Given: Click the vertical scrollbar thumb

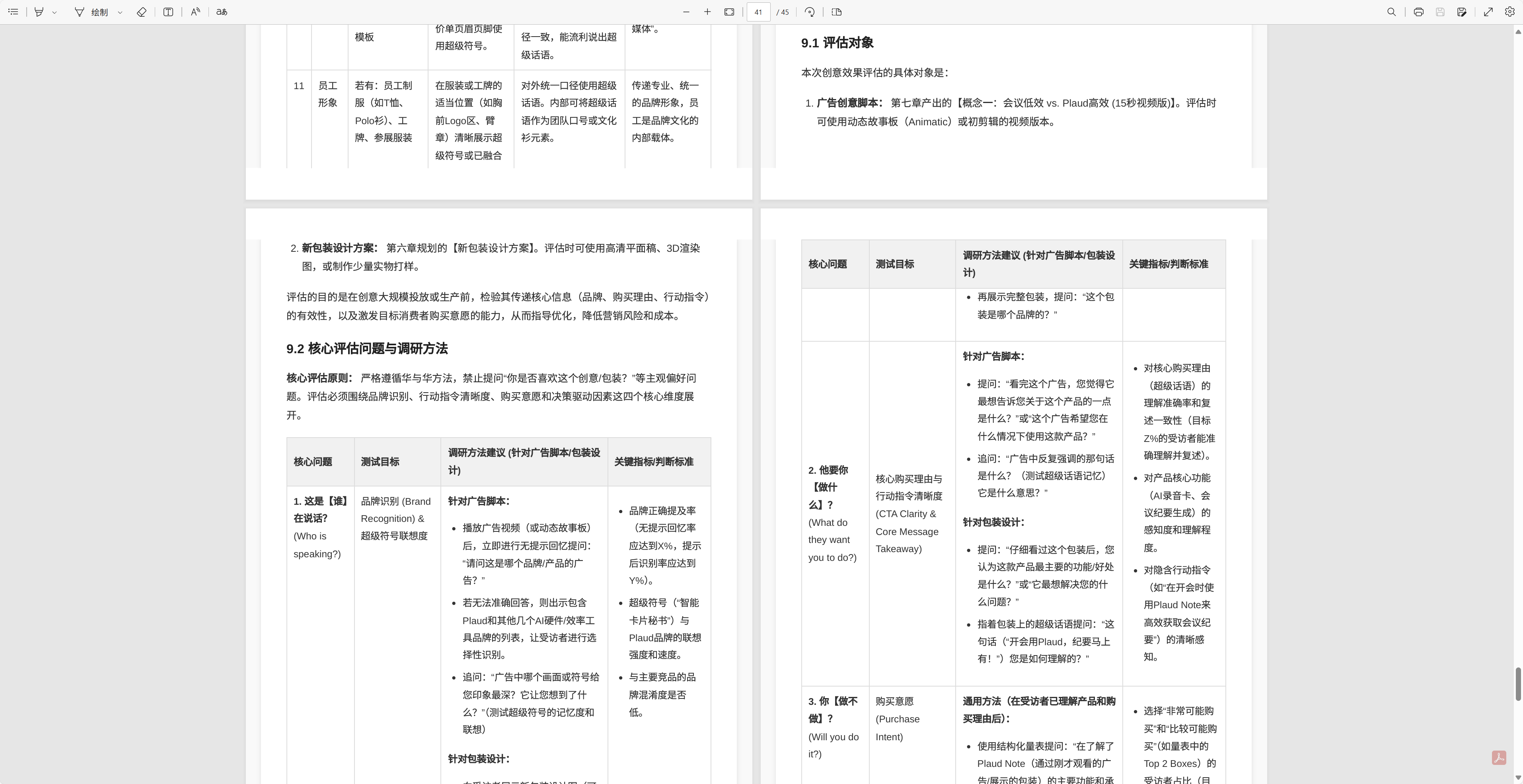Looking at the screenshot, I should [1518, 684].
